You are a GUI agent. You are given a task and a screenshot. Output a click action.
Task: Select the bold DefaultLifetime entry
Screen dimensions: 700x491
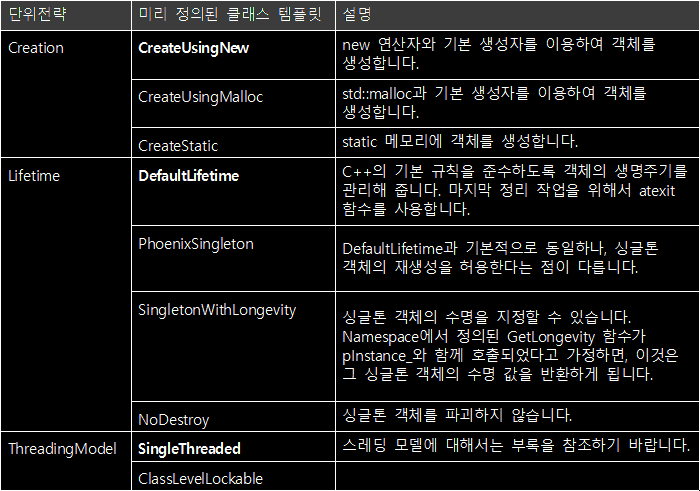point(189,176)
